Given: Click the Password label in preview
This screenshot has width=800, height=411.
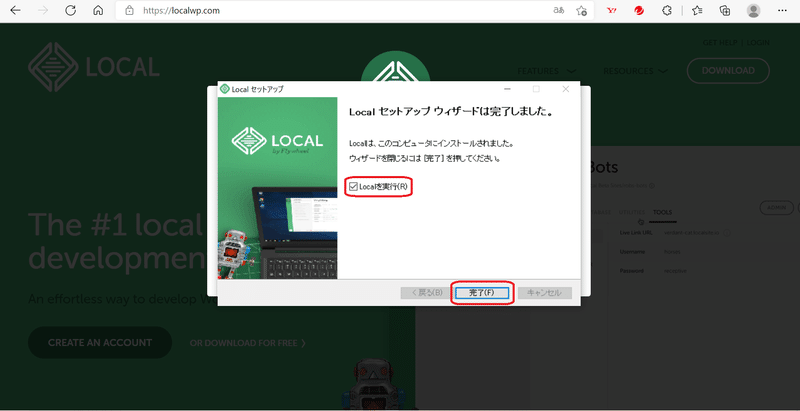Looking at the screenshot, I should (632, 271).
